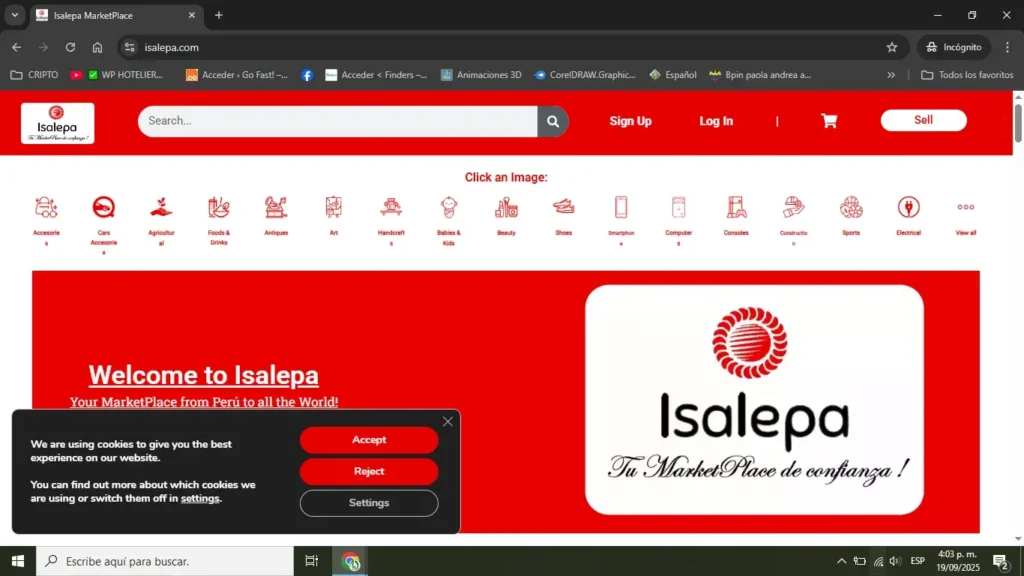Open the Beauty category icon
Image resolution: width=1024 pixels, height=576 pixels.
coord(506,208)
